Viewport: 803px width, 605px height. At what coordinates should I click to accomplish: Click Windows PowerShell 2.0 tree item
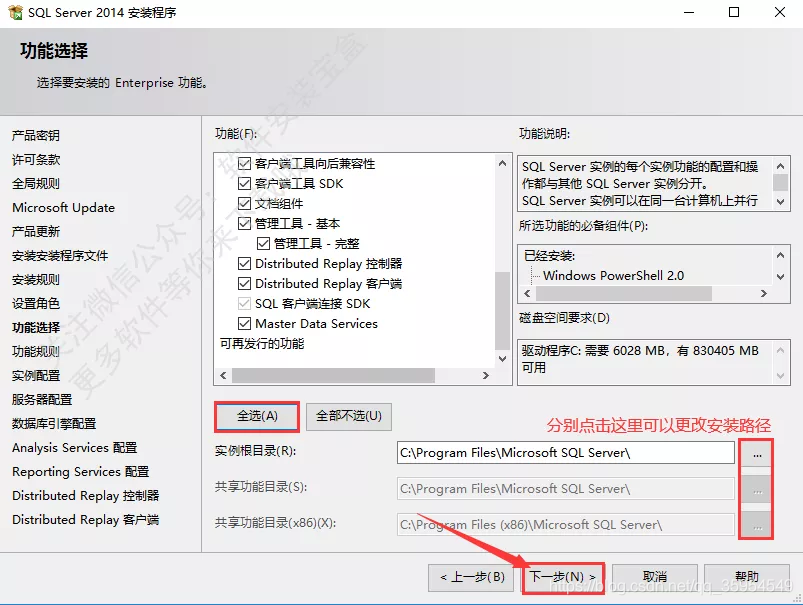point(614,276)
